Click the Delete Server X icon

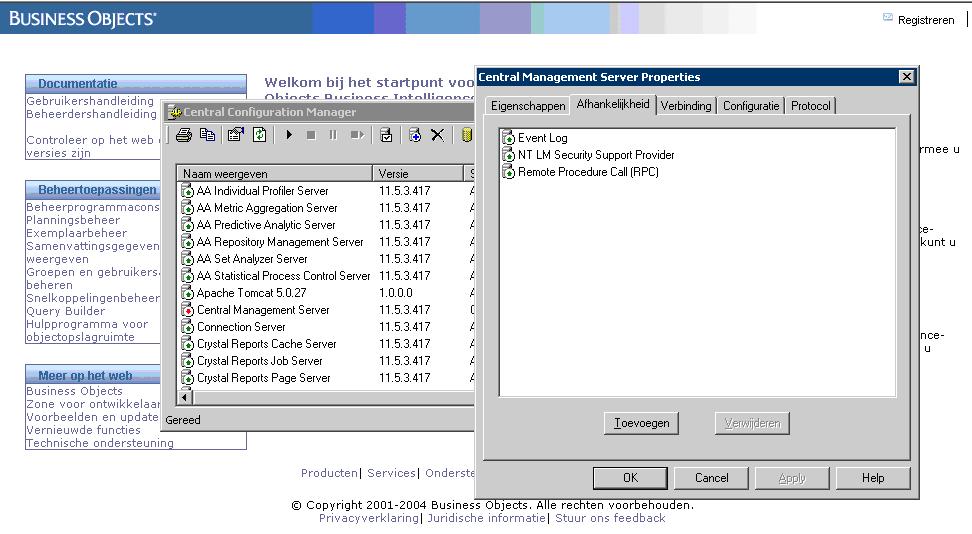(437, 135)
